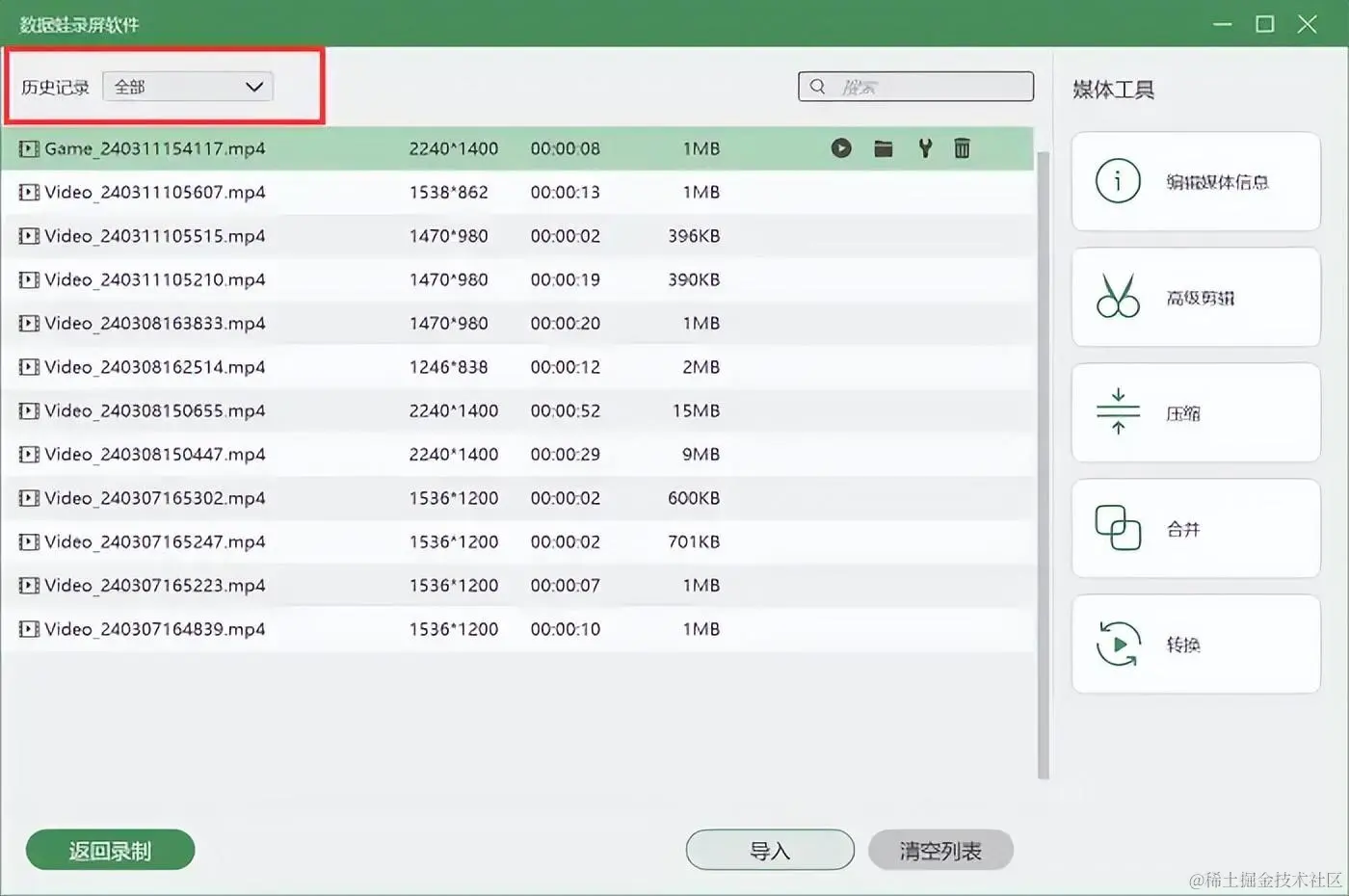
Task: Click film icon of Game_240311154117.mp4
Action: [29, 149]
